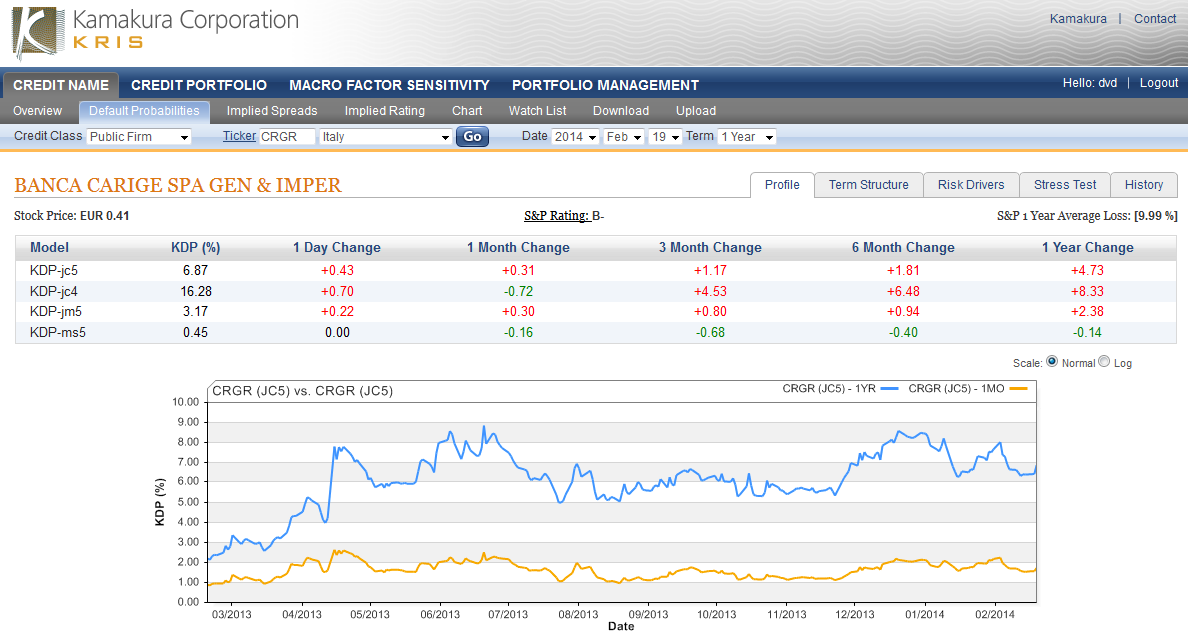
Task: Open the Term 1 Year dropdown
Action: click(x=746, y=137)
